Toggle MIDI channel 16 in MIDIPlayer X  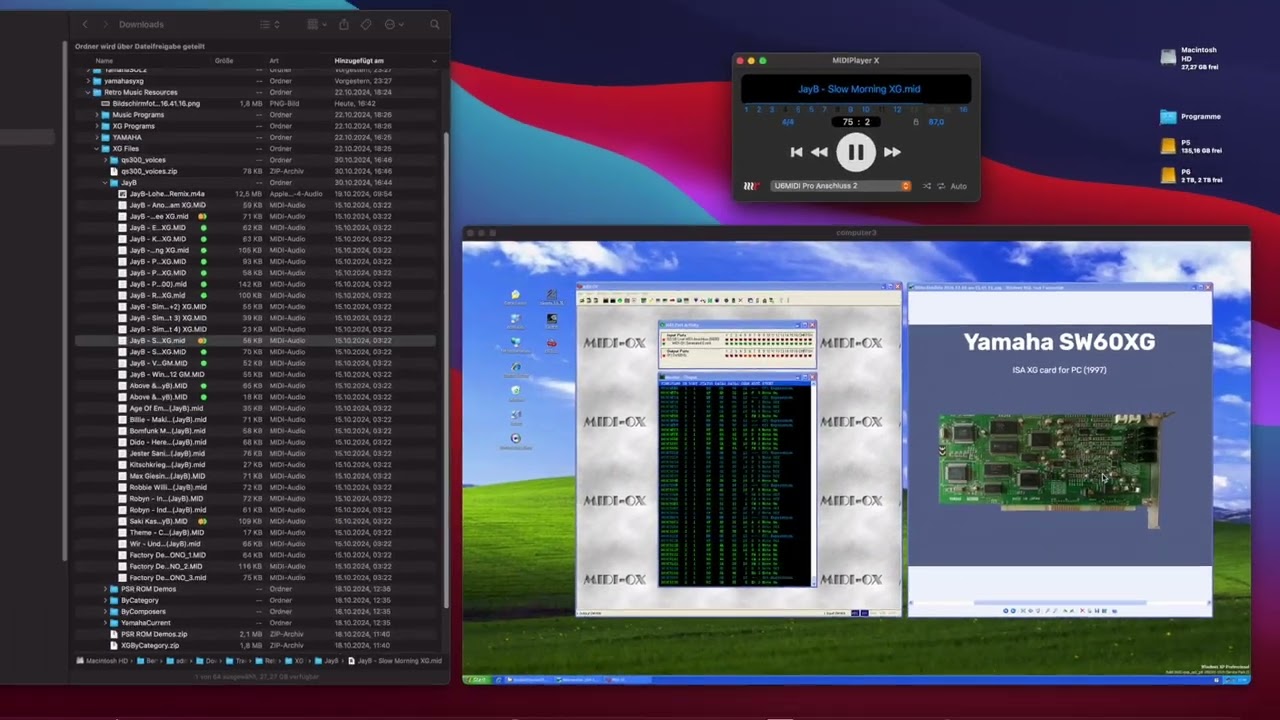pos(963,109)
